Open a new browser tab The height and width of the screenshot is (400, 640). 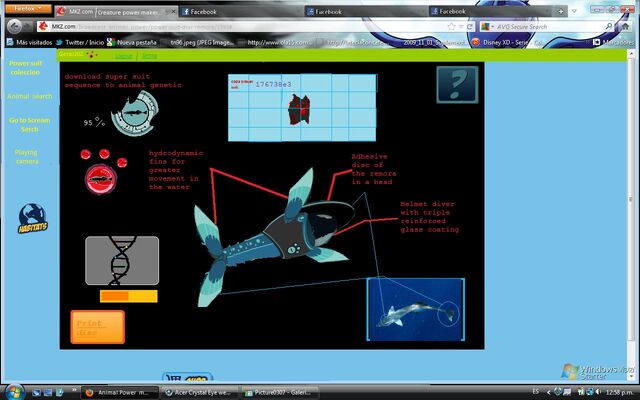[x=561, y=11]
